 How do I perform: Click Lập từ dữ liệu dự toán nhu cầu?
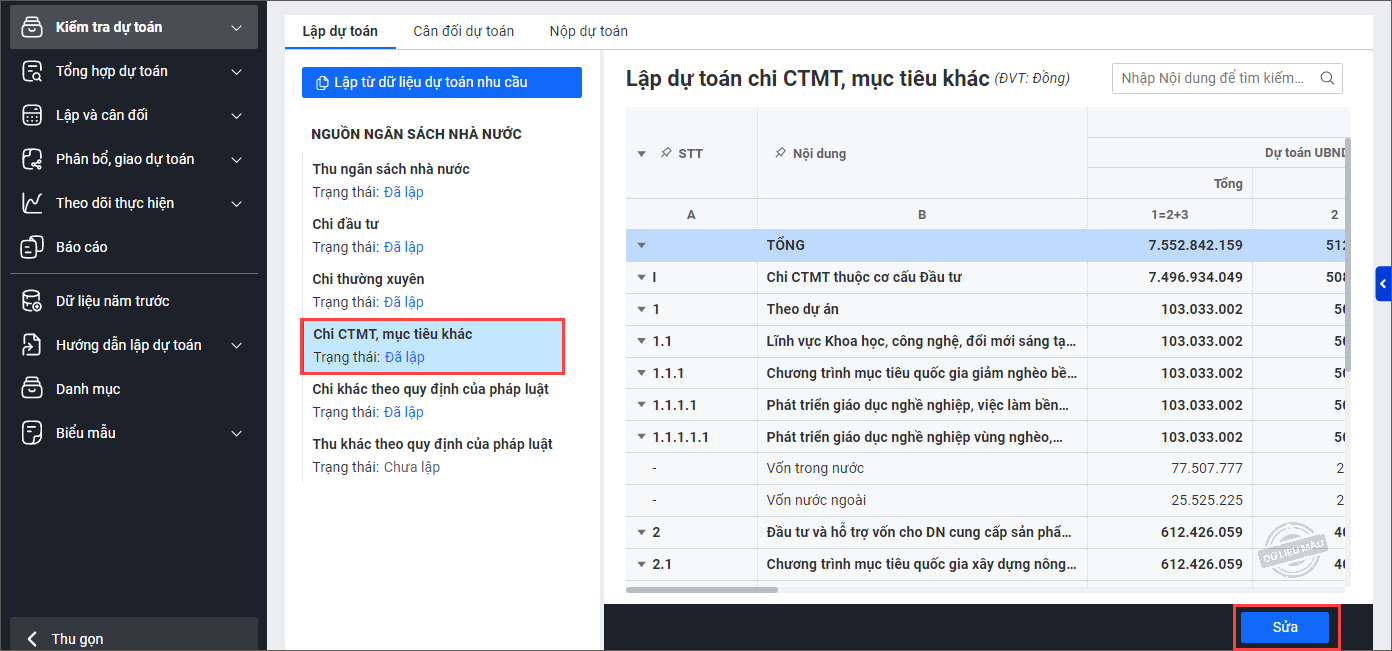tap(441, 82)
